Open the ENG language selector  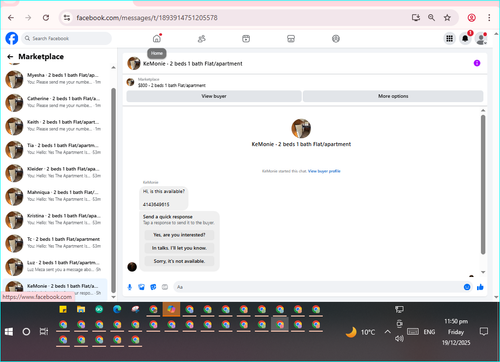pos(429,332)
